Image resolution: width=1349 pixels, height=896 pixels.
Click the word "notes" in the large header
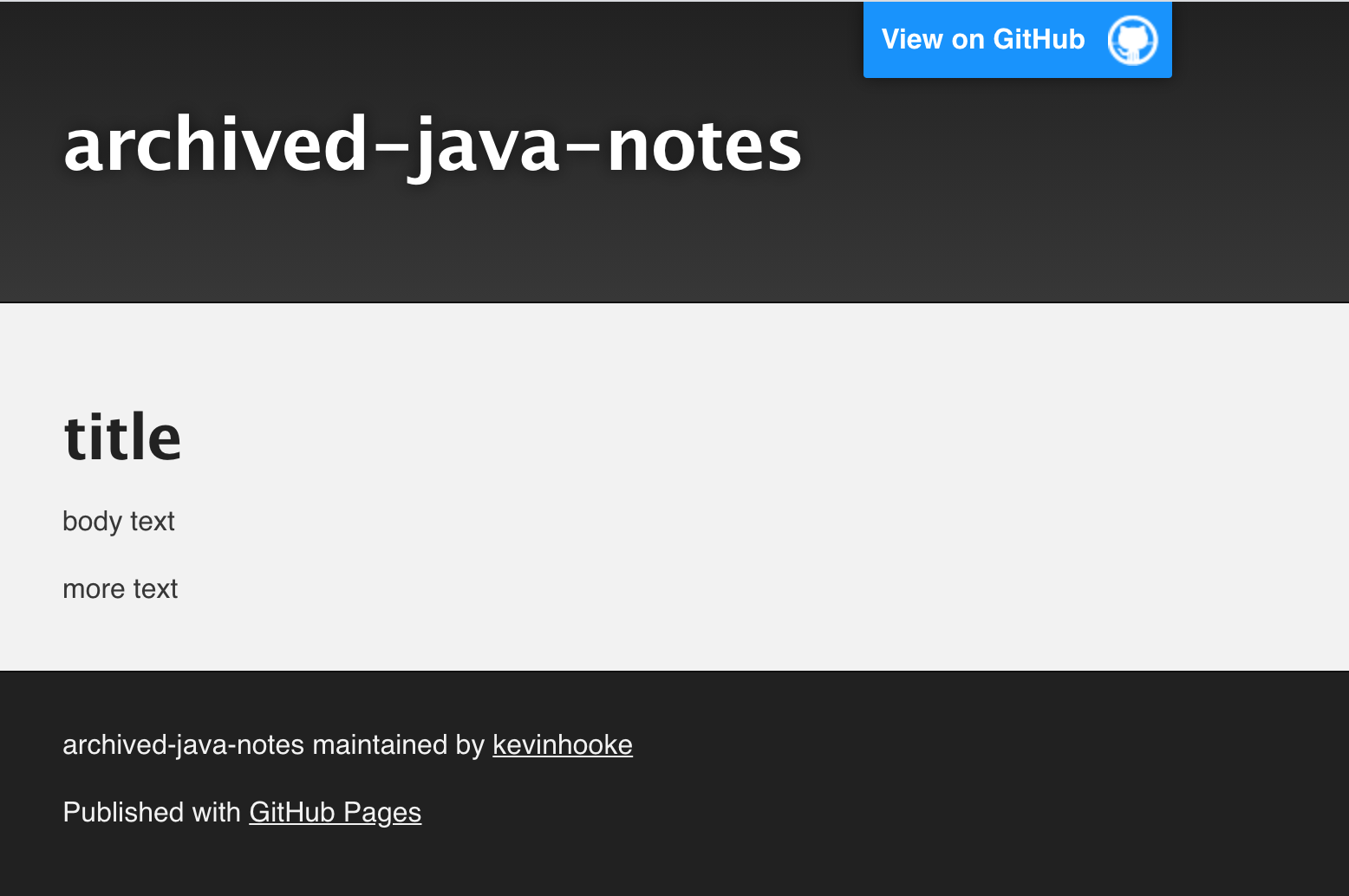(x=705, y=146)
